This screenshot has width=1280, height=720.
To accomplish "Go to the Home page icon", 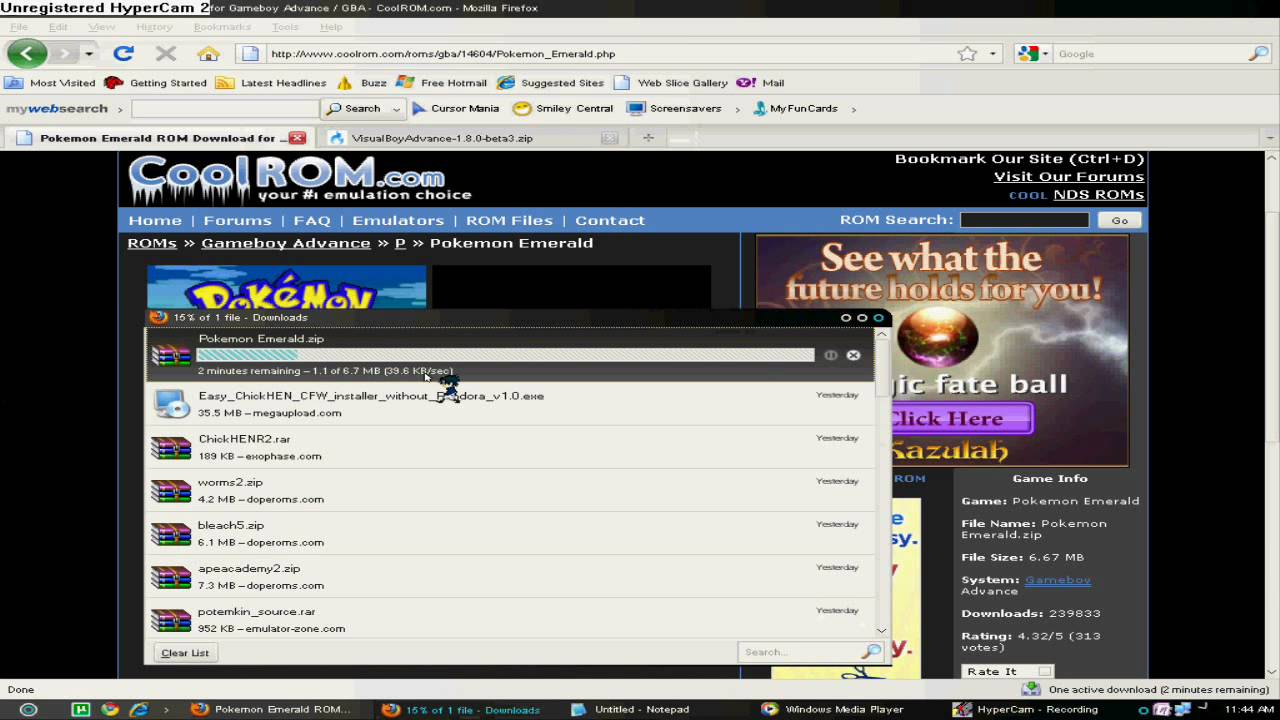I will [x=208, y=54].
